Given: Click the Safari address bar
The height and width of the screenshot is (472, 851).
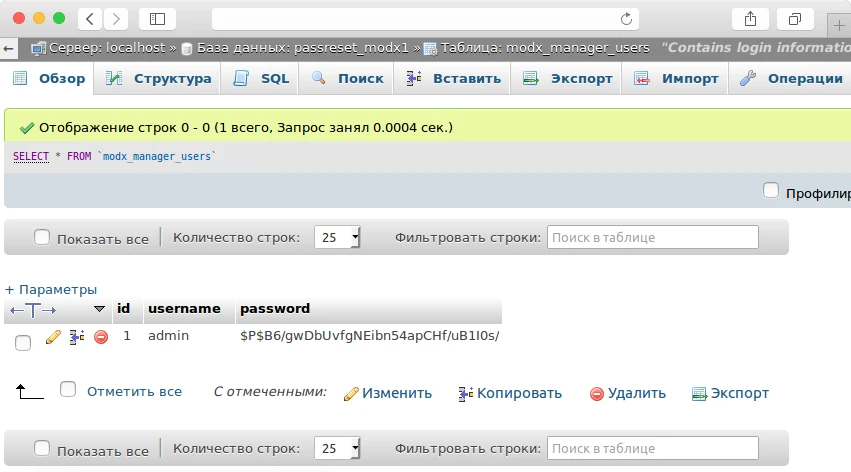Looking at the screenshot, I should (x=425, y=20).
